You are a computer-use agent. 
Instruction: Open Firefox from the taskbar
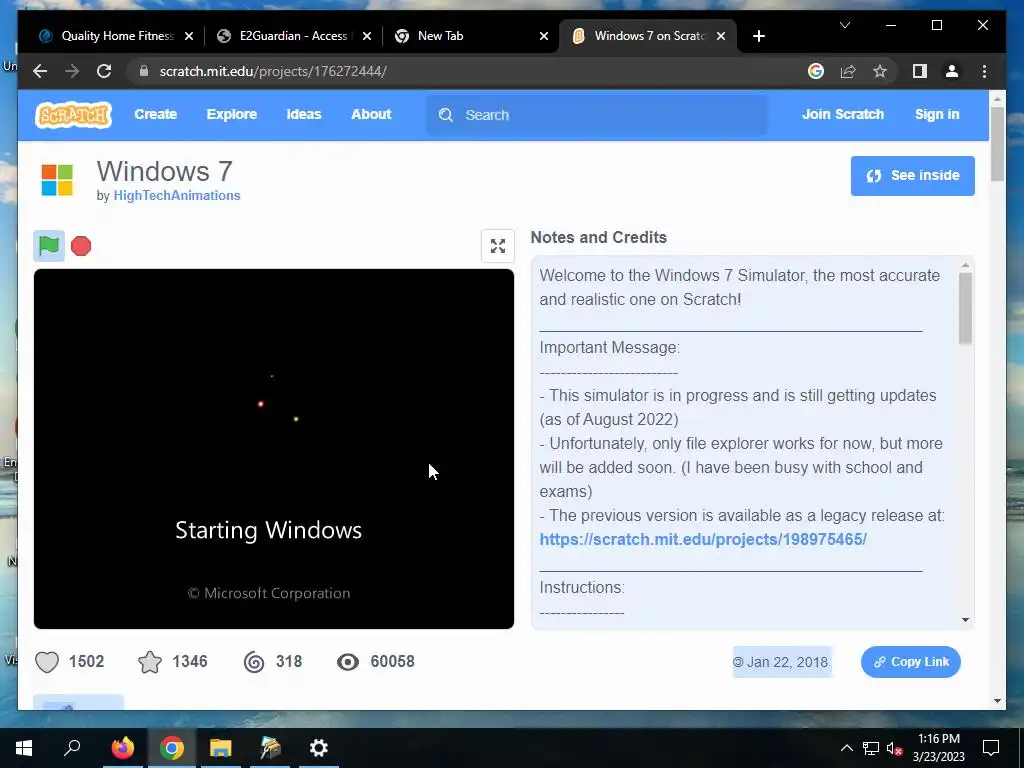click(122, 748)
